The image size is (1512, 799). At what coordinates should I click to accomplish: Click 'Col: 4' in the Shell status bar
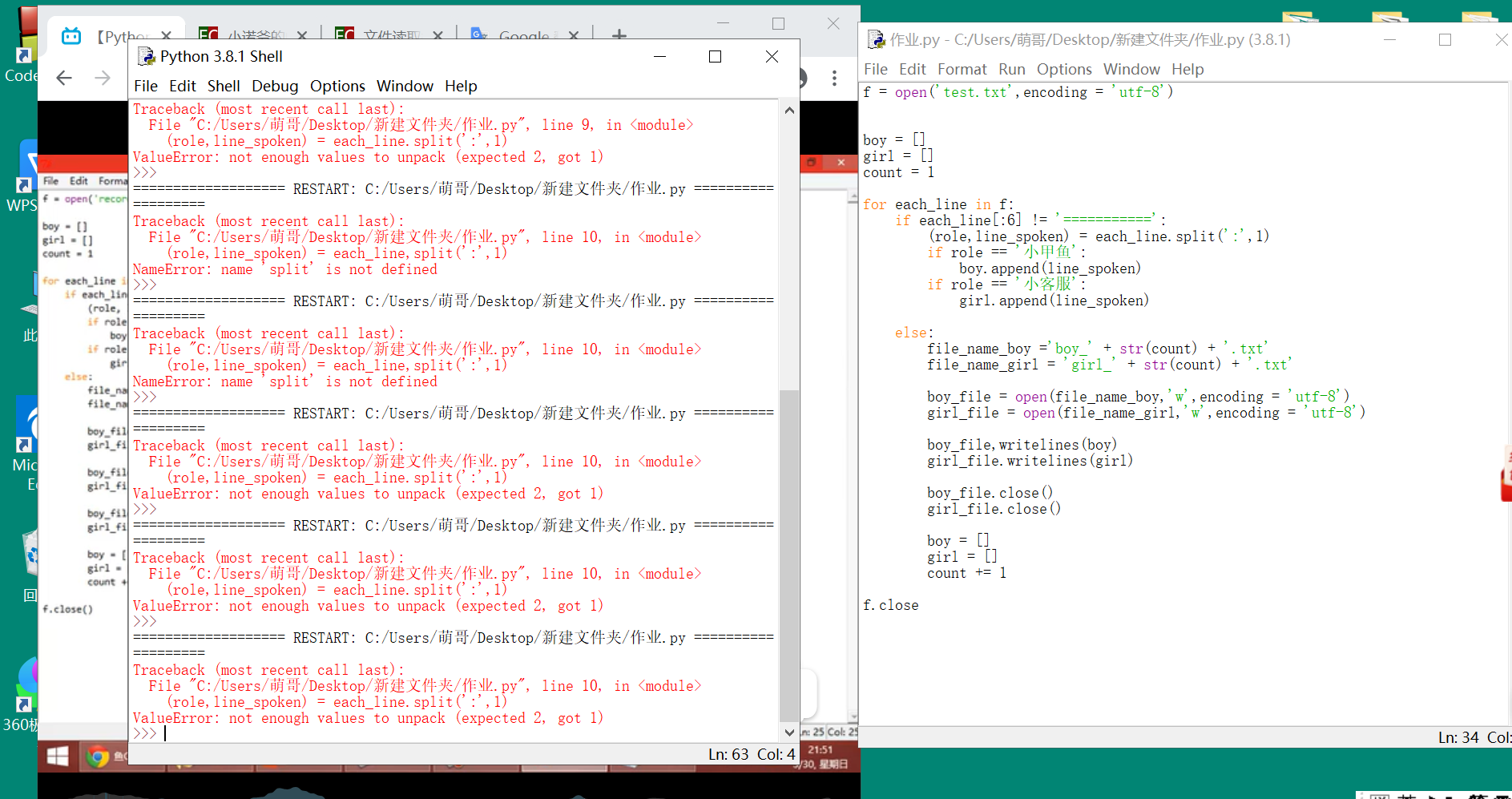(x=776, y=754)
